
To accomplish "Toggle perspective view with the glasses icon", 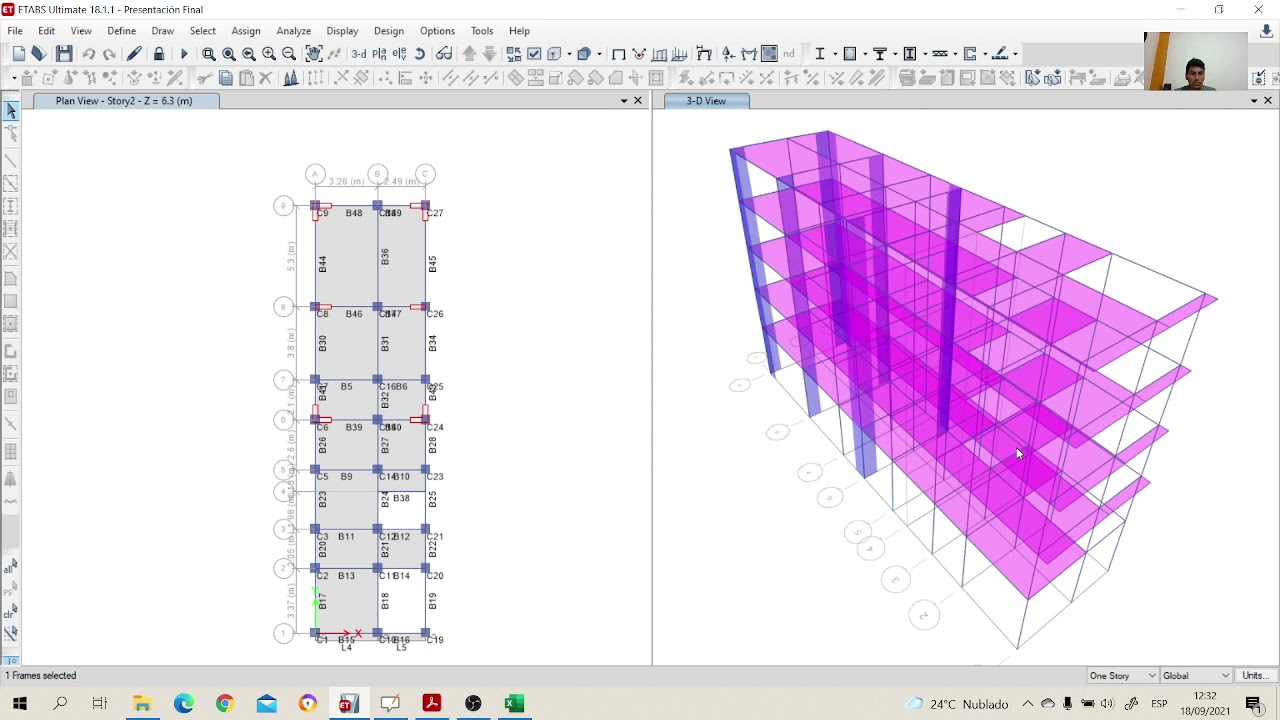I will [444, 54].
